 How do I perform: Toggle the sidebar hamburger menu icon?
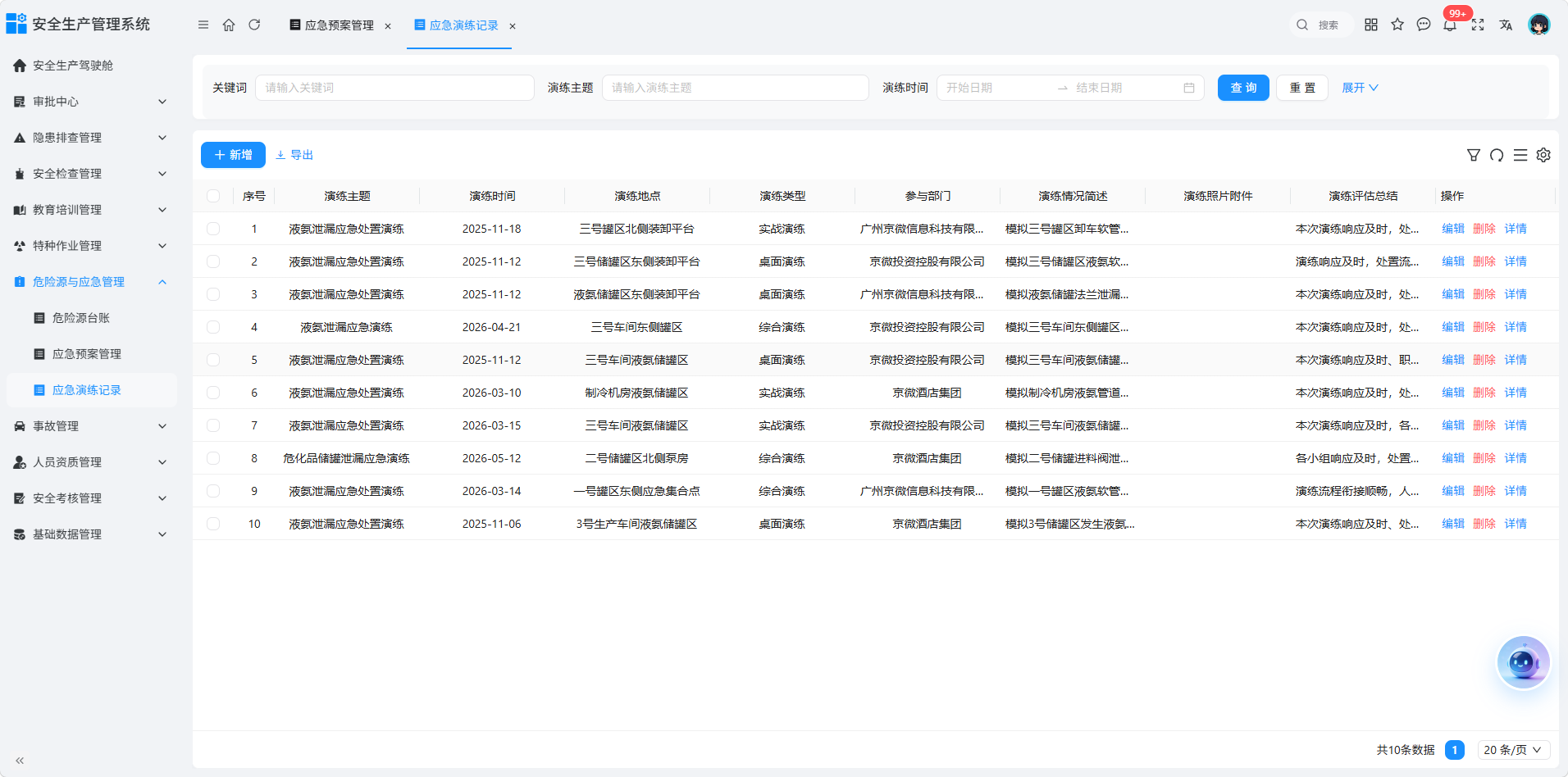tap(203, 25)
